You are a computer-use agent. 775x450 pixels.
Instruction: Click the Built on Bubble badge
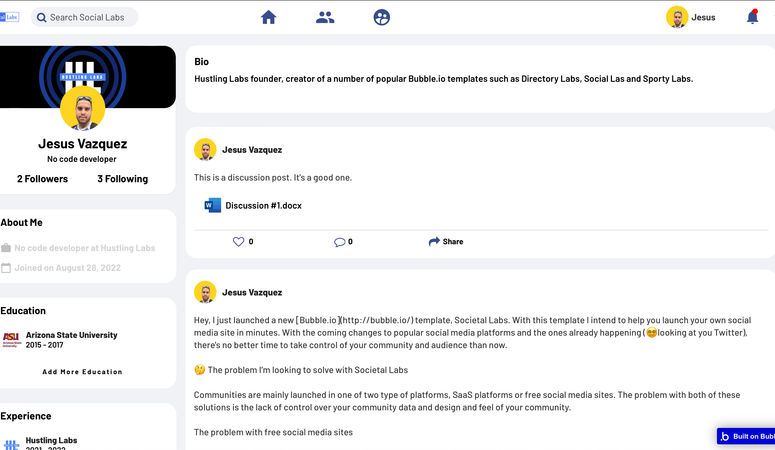point(746,436)
